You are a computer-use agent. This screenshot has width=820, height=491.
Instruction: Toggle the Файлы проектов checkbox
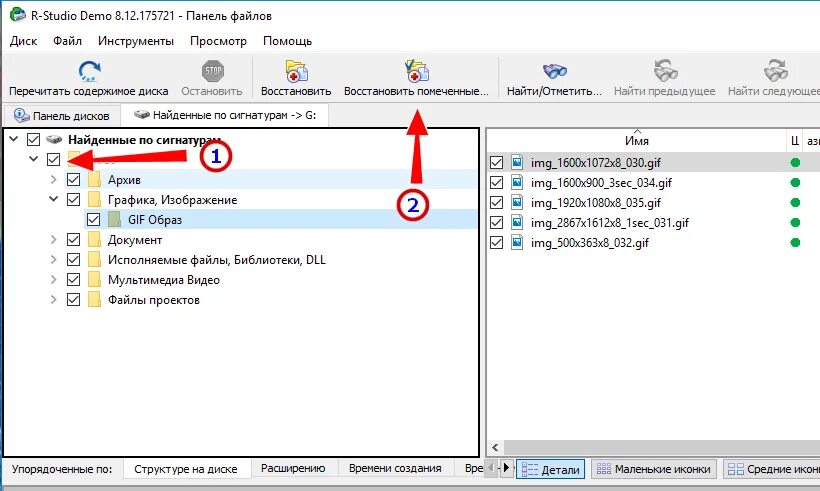(x=73, y=300)
